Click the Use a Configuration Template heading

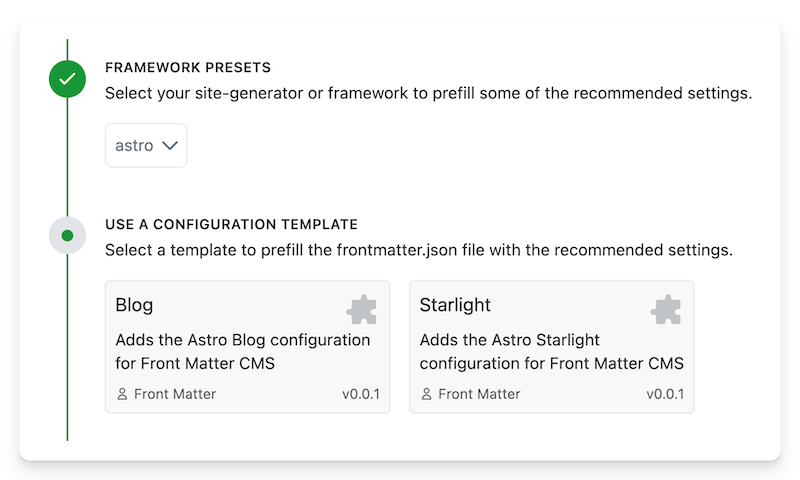click(x=231, y=224)
